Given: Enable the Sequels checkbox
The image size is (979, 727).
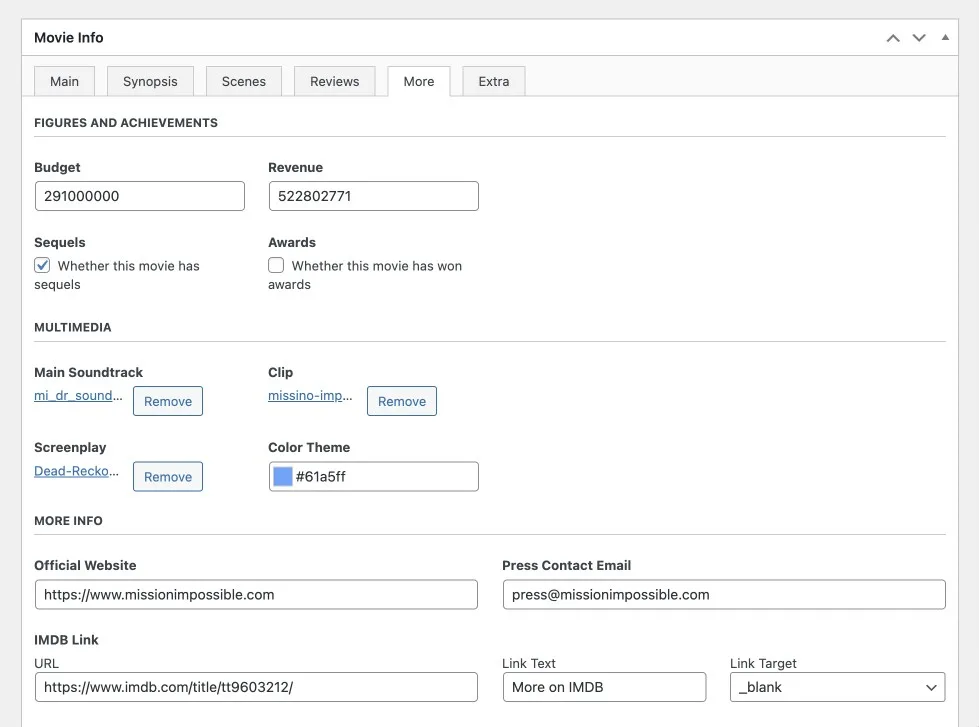Looking at the screenshot, I should pyautogui.click(x=42, y=265).
